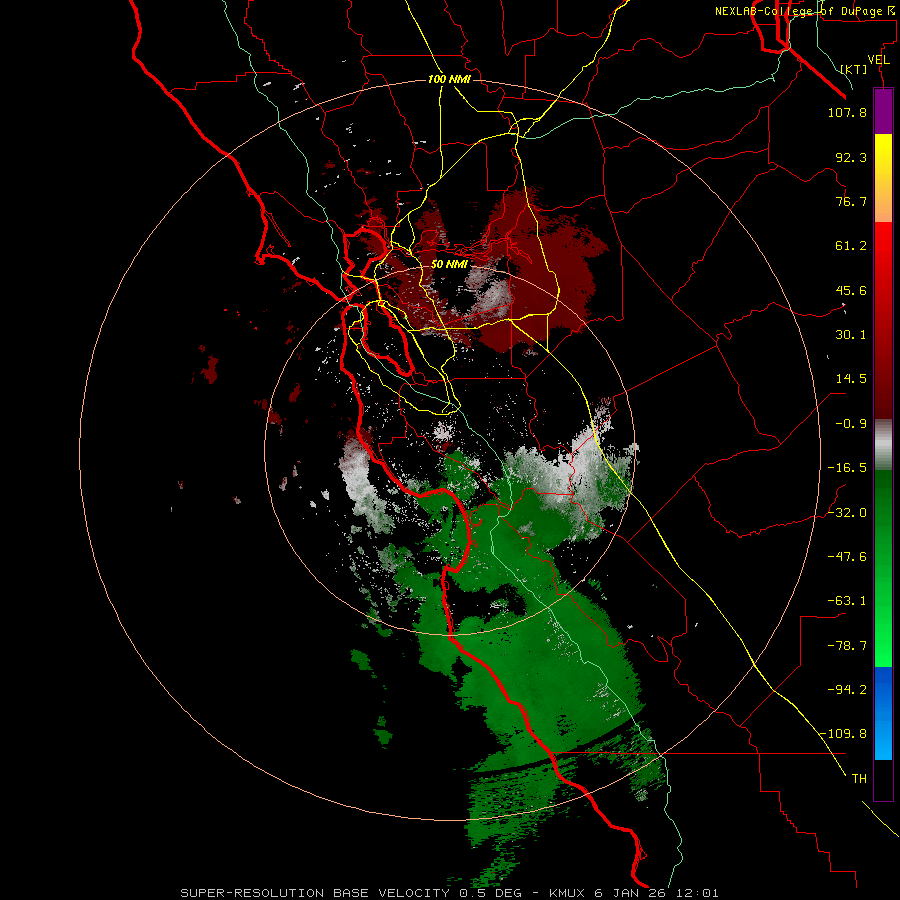Click the -16.5 velocity scale value

[x=847, y=468]
